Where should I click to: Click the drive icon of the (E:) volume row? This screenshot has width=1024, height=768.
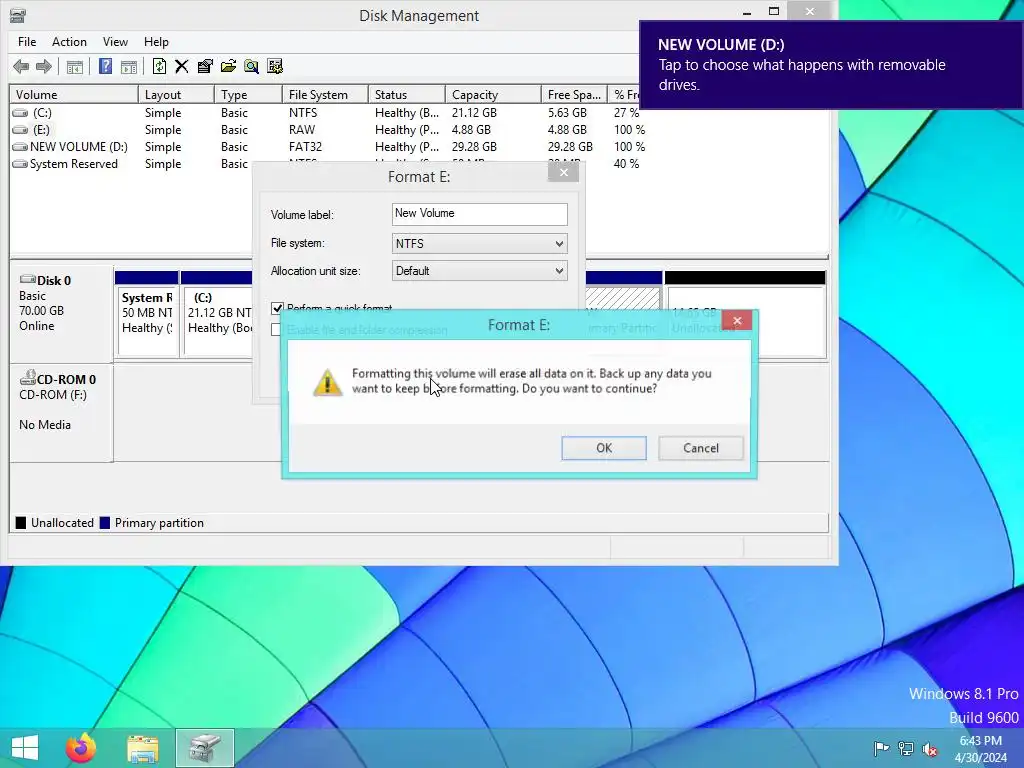click(20, 130)
